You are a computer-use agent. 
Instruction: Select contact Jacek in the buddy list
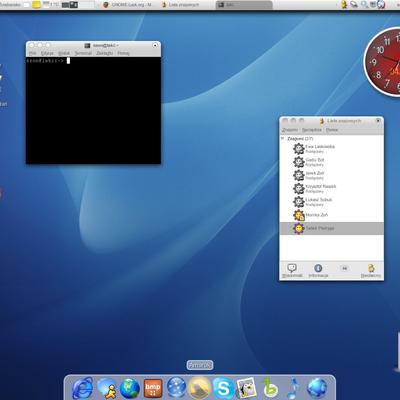pyautogui.click(x=332, y=175)
